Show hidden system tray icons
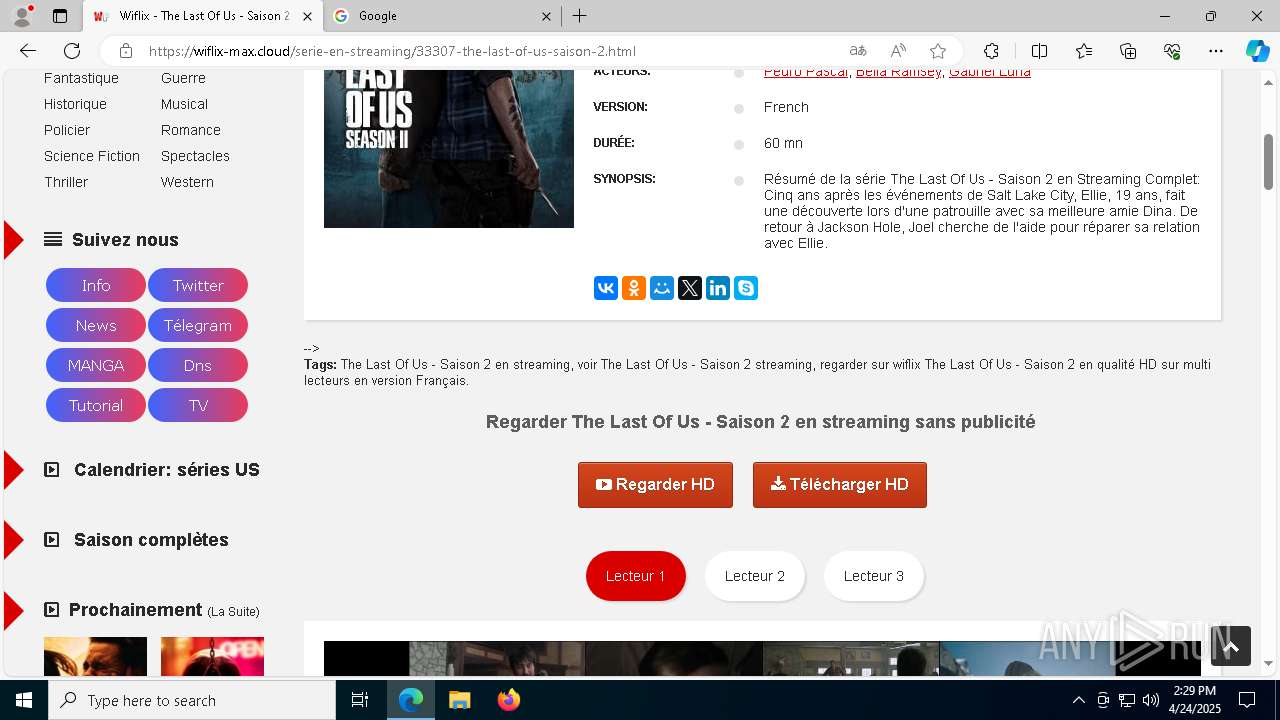Screen dimensions: 1280x720 [x=1078, y=700]
